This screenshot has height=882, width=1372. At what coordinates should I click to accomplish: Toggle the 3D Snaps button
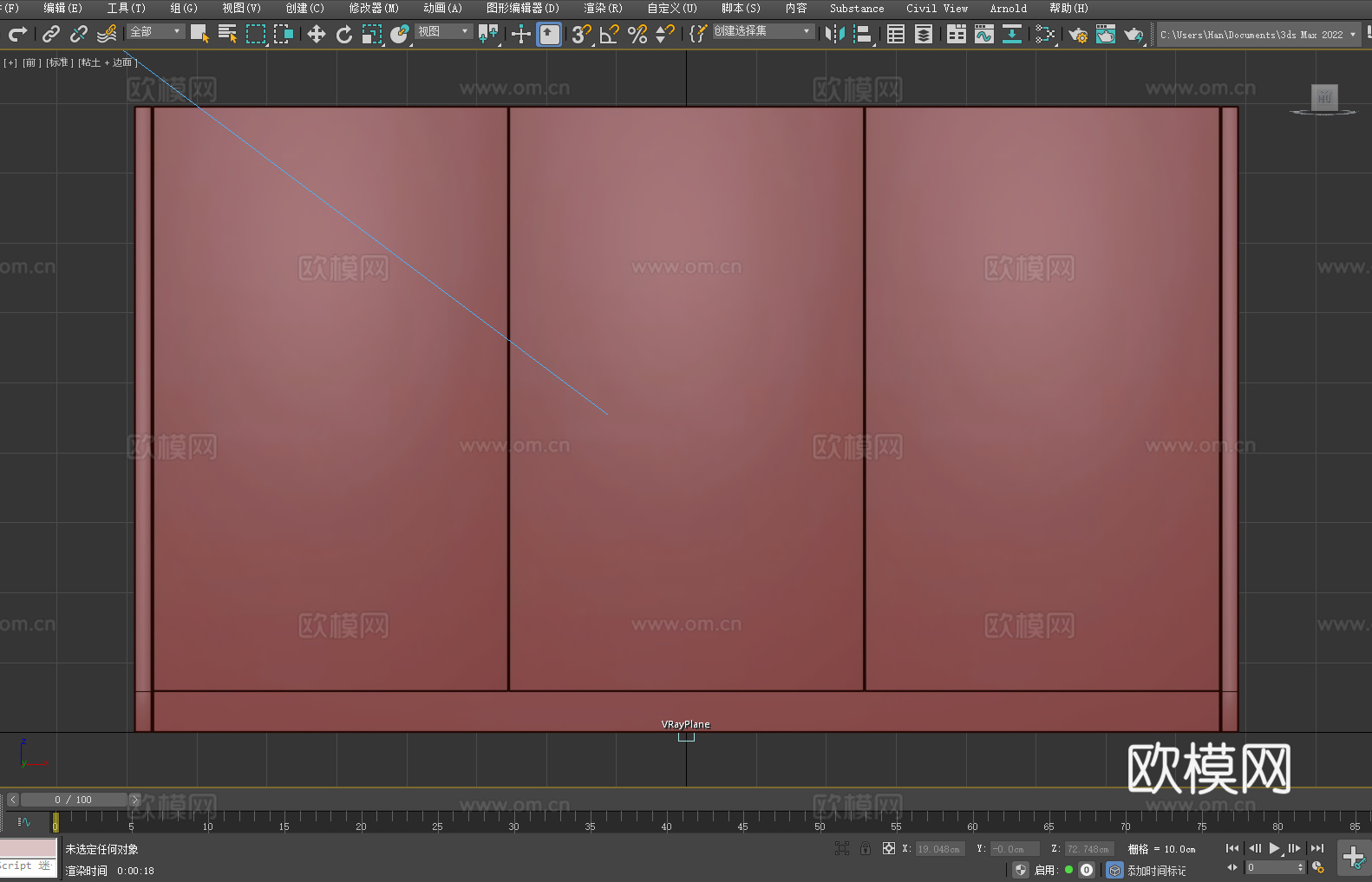tap(582, 34)
